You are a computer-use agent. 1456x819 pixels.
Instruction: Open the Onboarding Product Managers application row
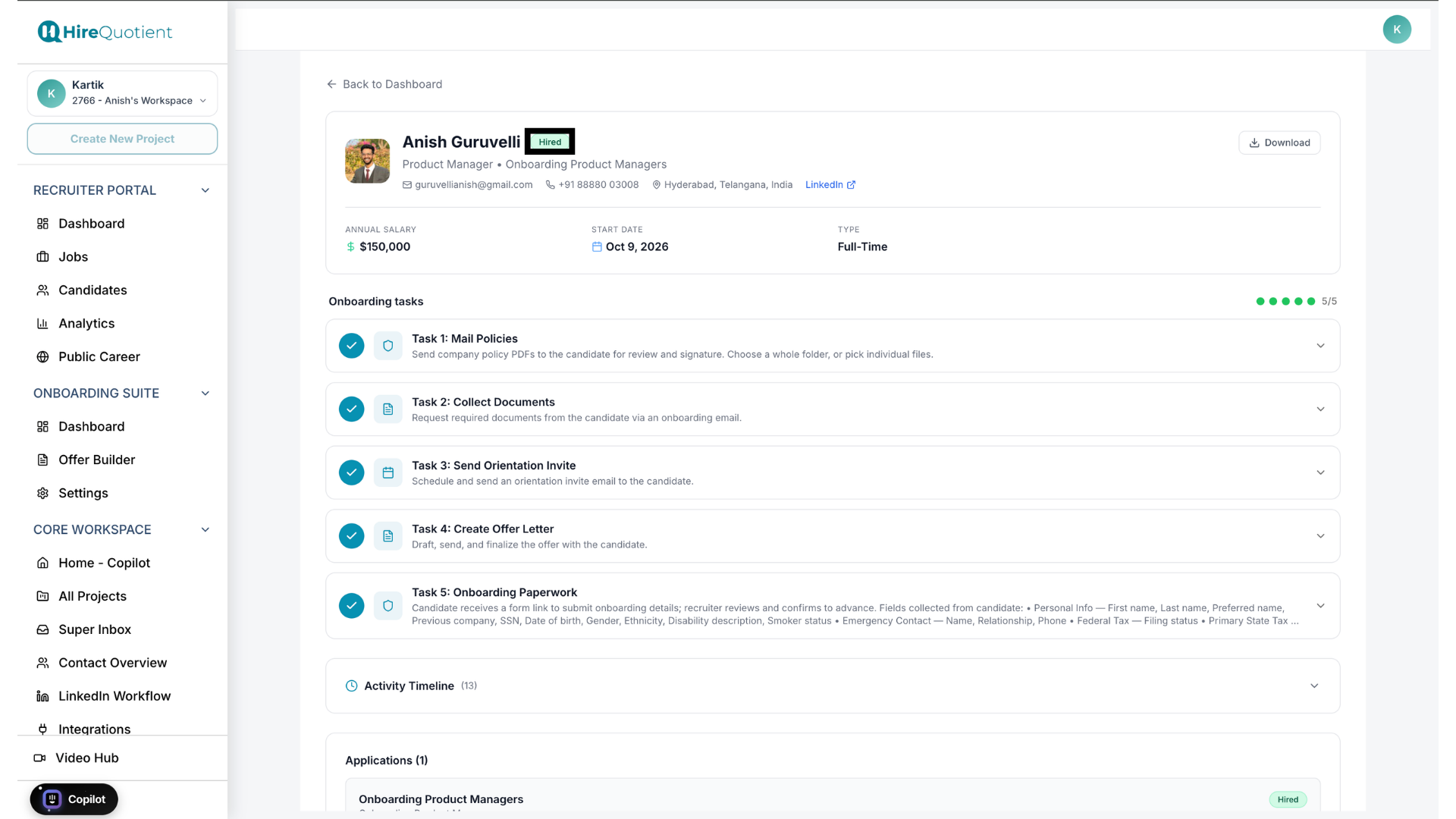coord(833,795)
